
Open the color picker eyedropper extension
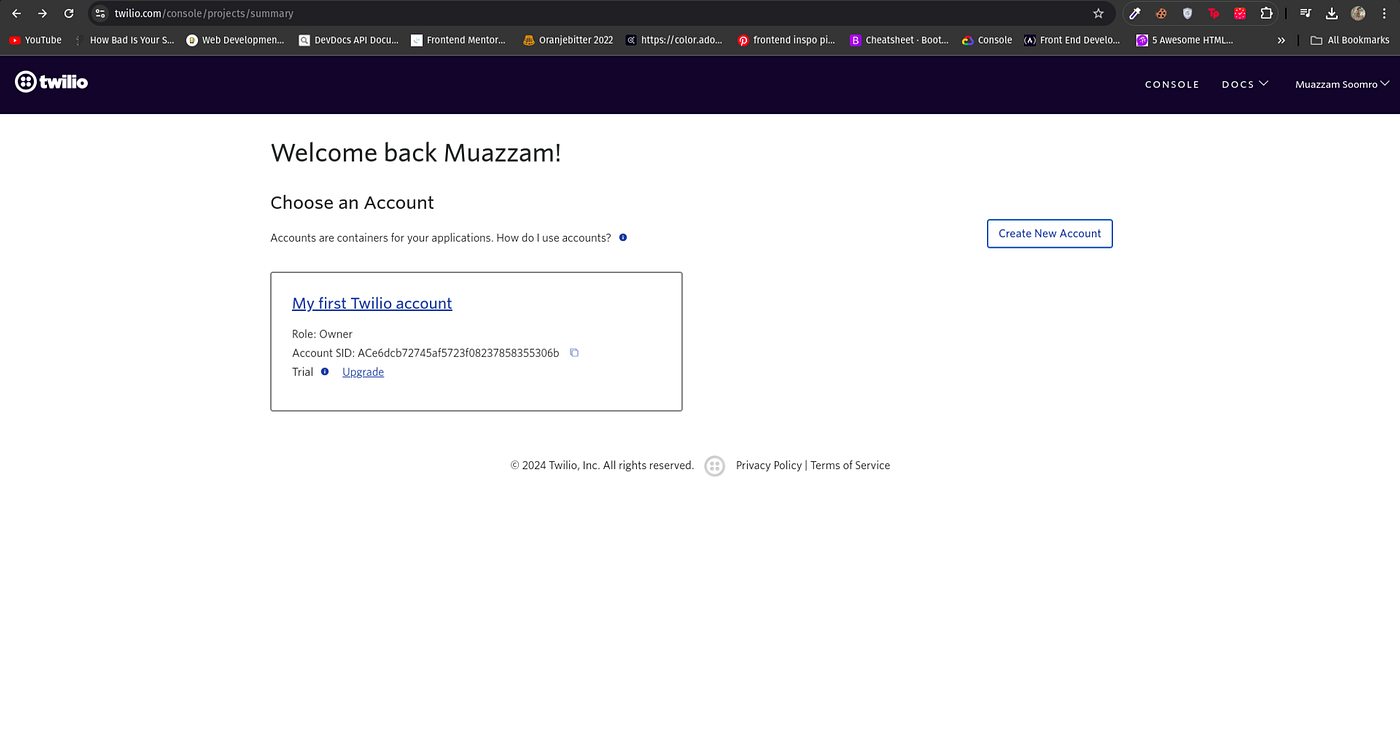click(x=1135, y=13)
